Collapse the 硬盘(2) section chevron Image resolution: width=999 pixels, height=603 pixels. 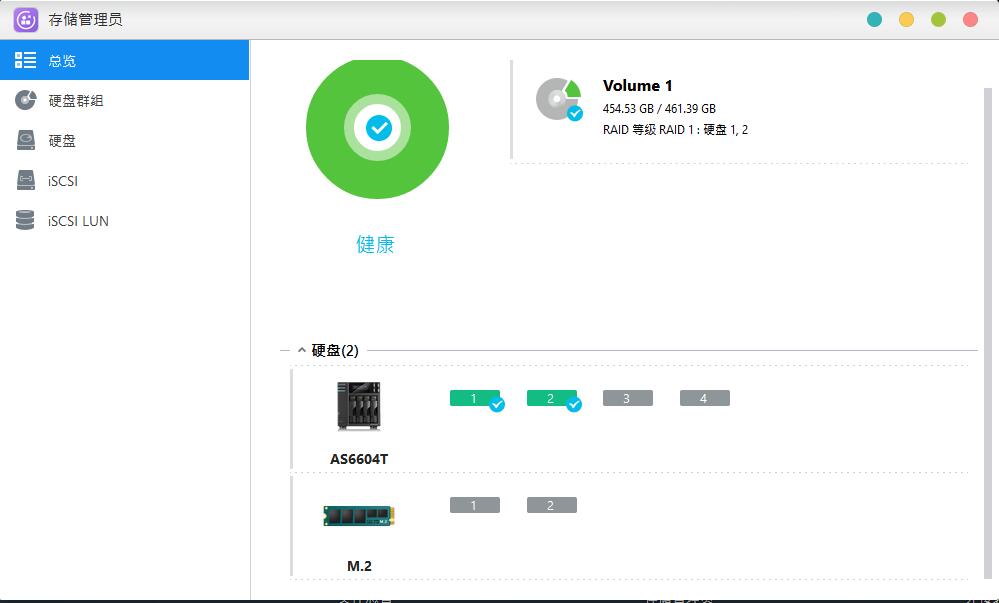tap(301, 350)
